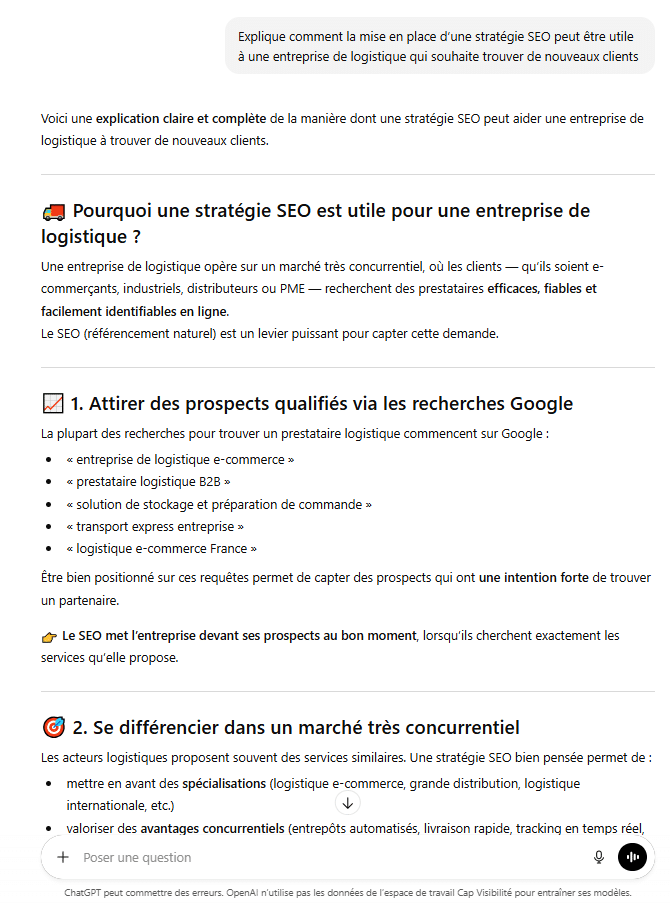Click the bullet « solution de stockage et préparation »

point(218,504)
